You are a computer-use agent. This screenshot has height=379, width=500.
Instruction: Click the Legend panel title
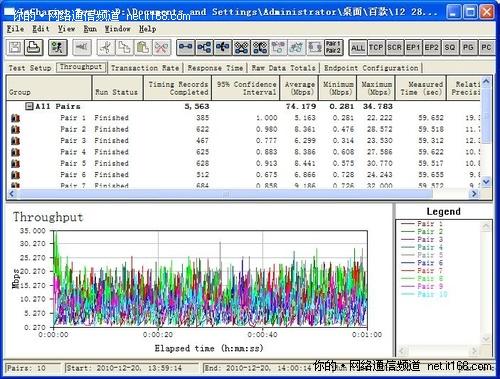[x=444, y=212]
